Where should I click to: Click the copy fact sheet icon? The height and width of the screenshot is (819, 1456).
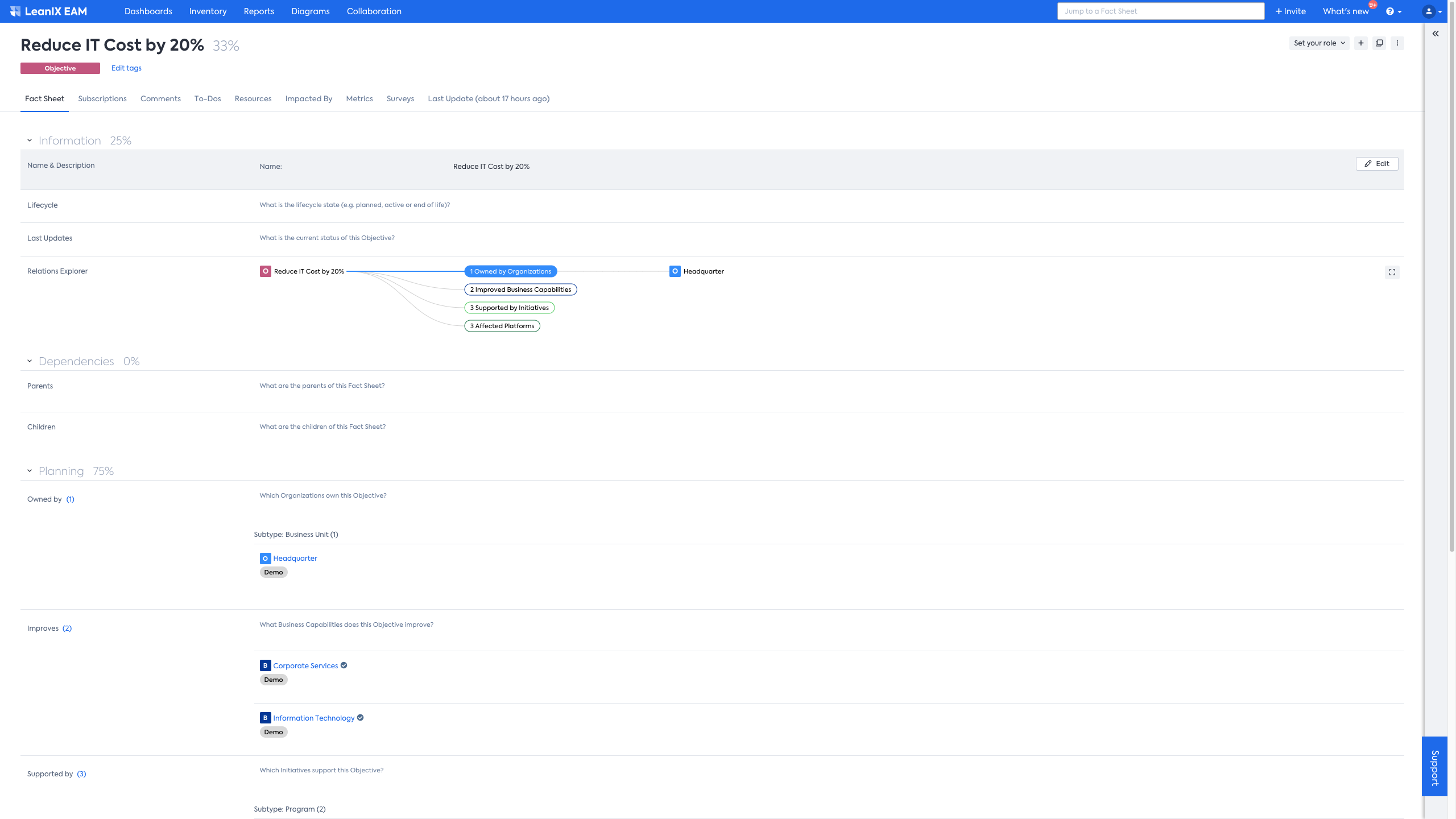tap(1379, 43)
